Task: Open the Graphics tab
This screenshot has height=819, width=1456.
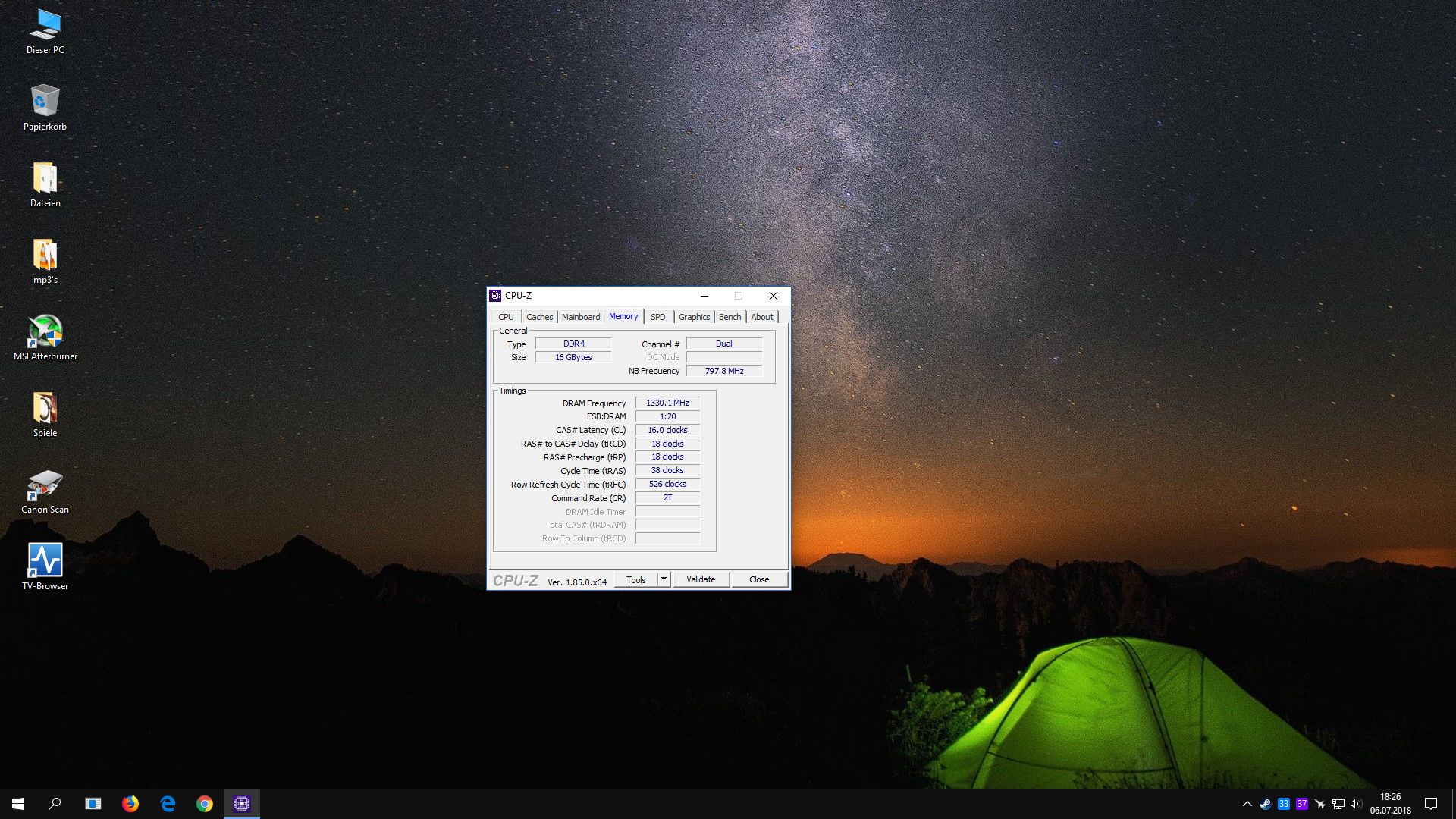Action: (x=694, y=317)
